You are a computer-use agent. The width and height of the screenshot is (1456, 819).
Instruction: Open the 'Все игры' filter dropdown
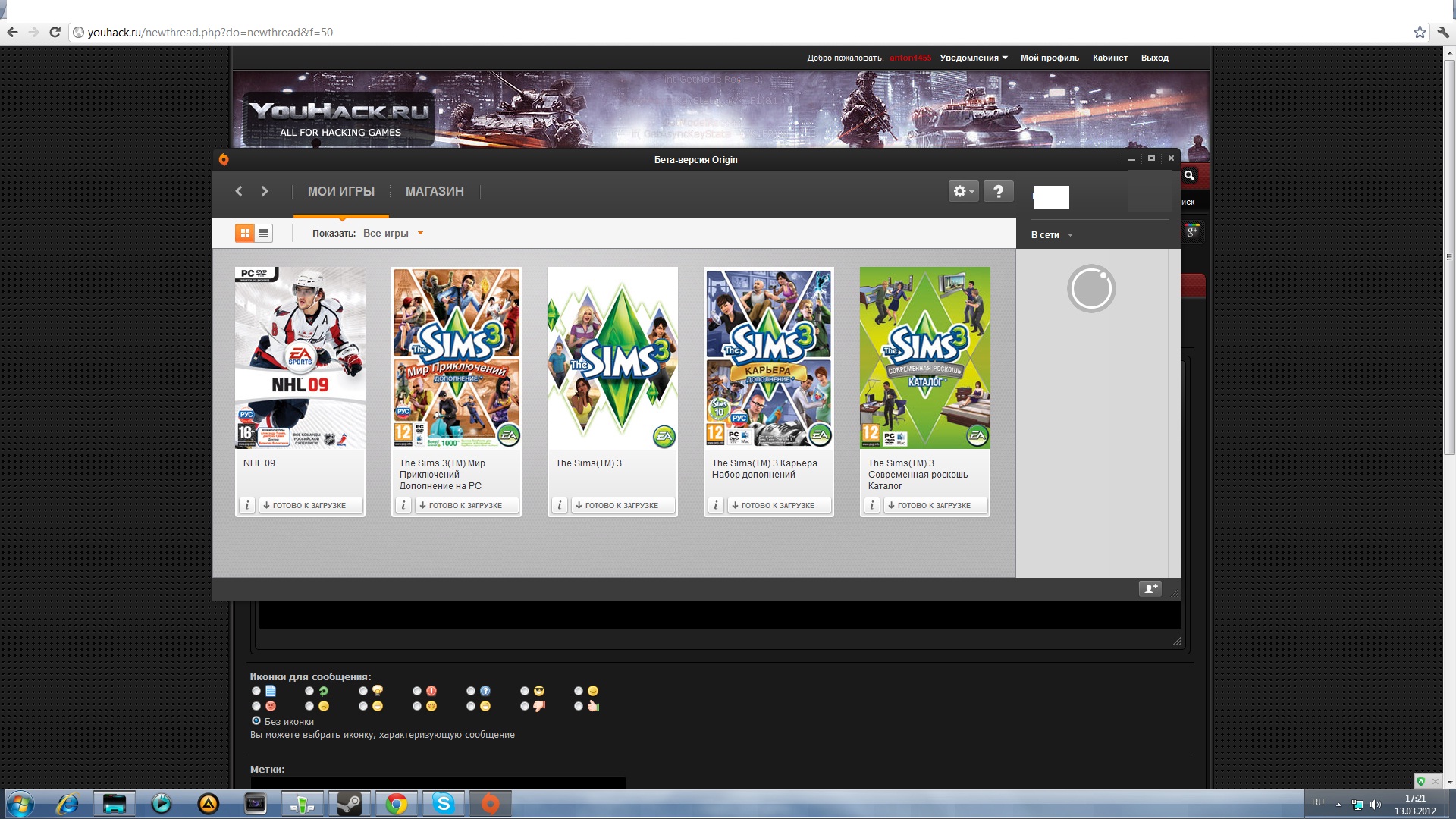[393, 234]
